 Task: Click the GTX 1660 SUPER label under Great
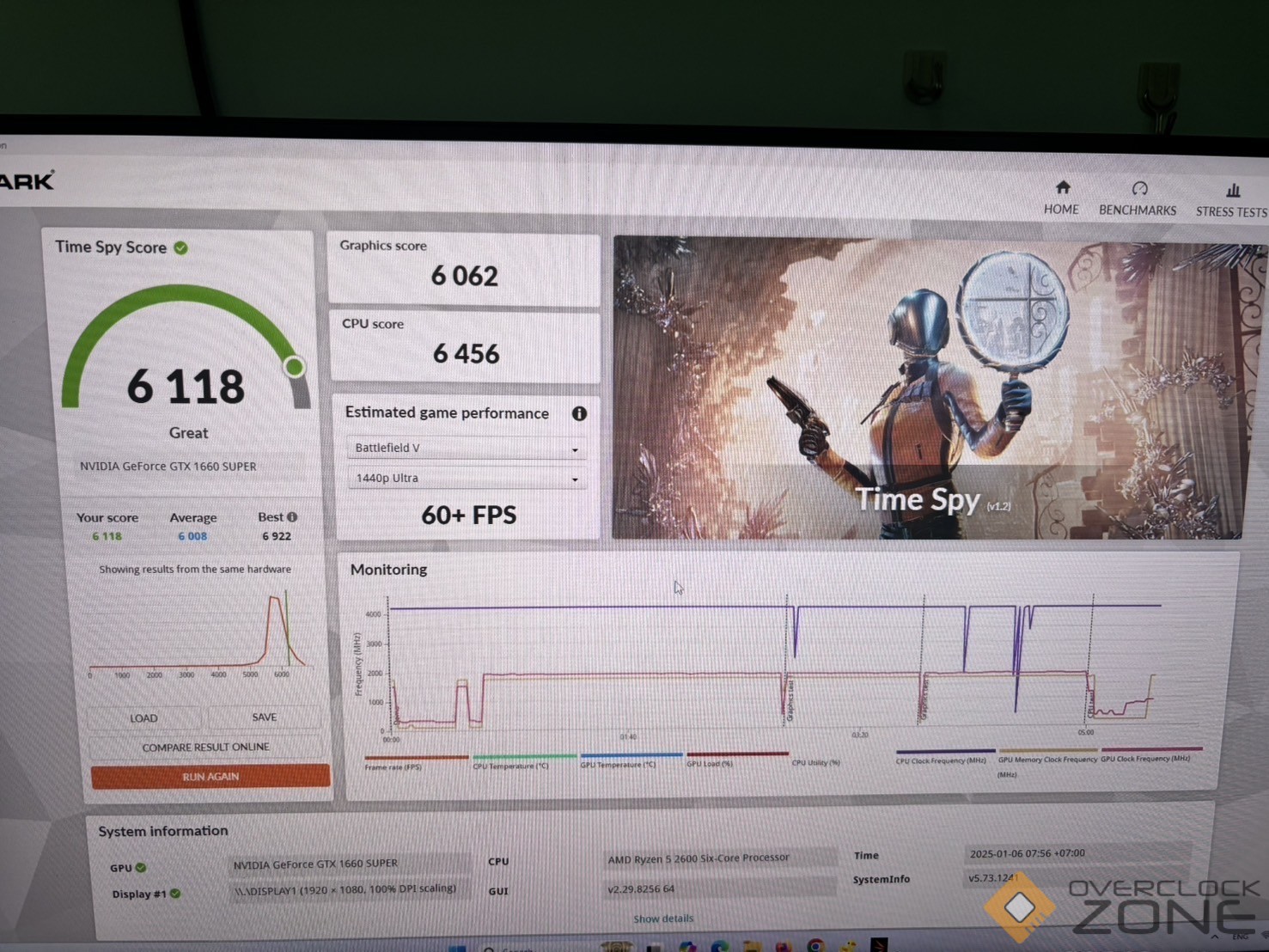tap(168, 467)
